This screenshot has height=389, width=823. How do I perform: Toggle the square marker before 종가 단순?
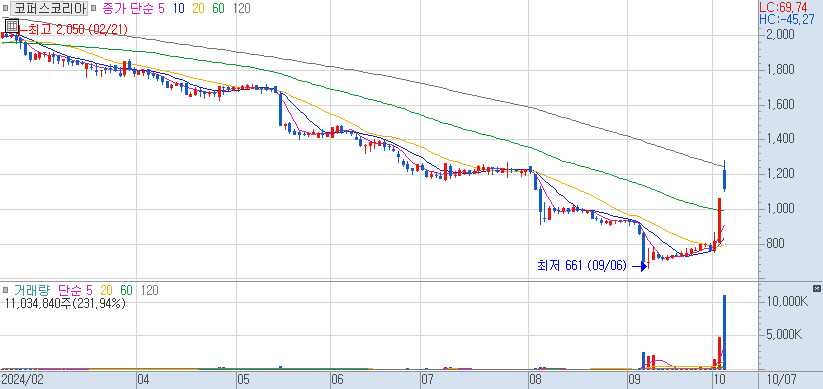[93, 8]
